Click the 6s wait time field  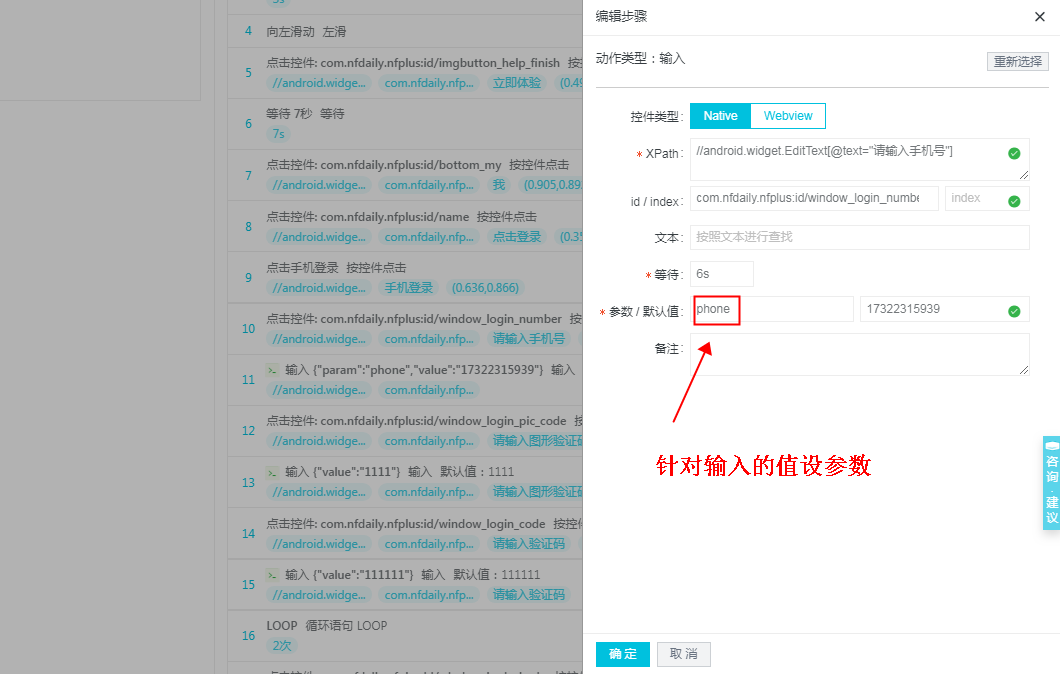click(722, 273)
